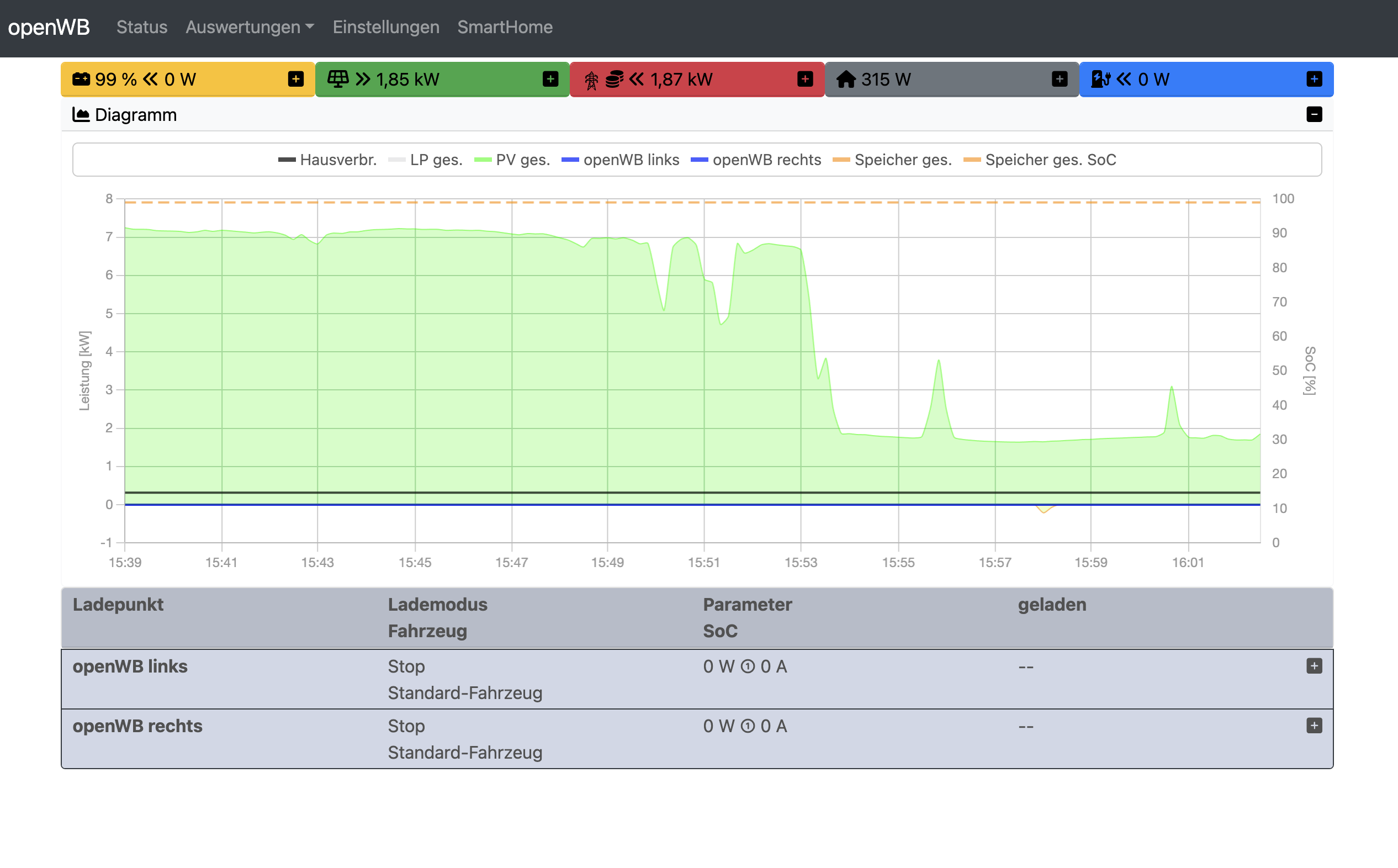Click the openWB rechts legend color swatch

click(699, 160)
